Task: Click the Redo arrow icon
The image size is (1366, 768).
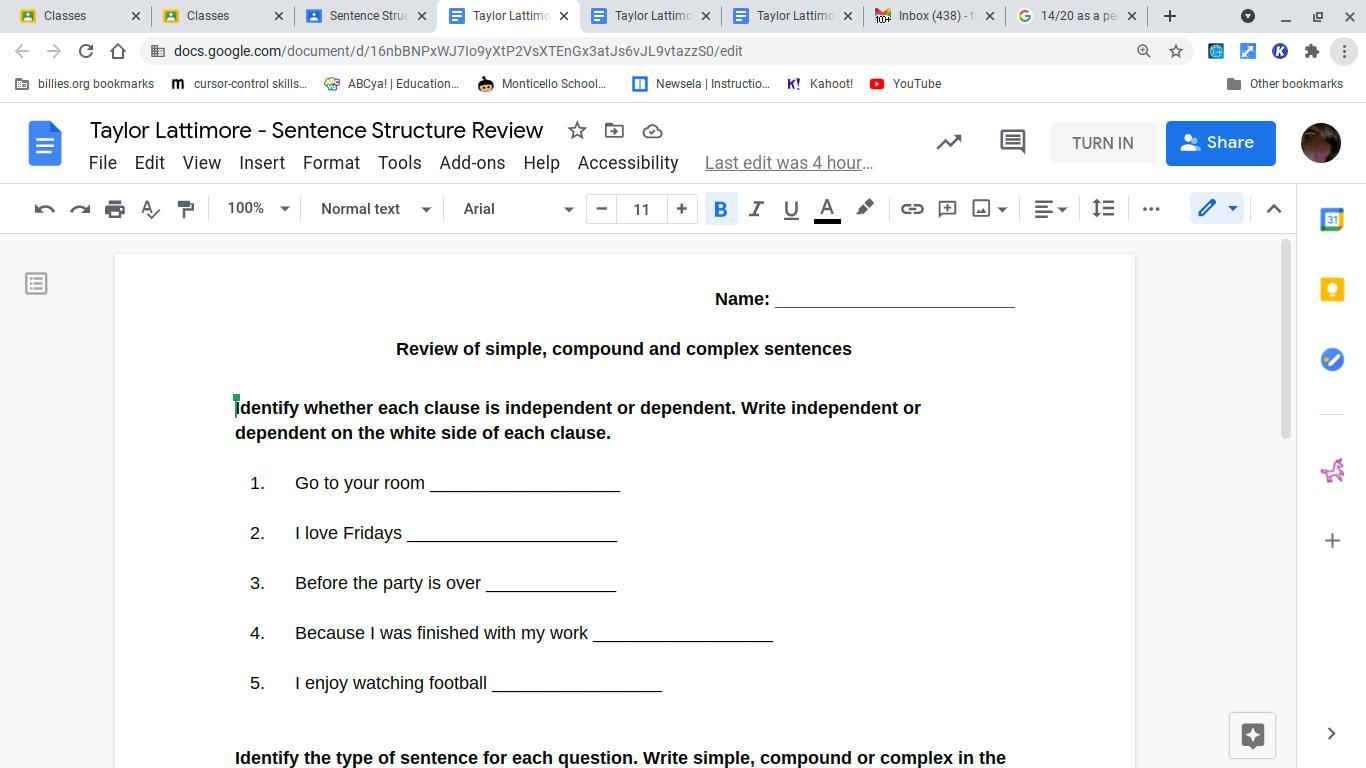Action: 80,209
